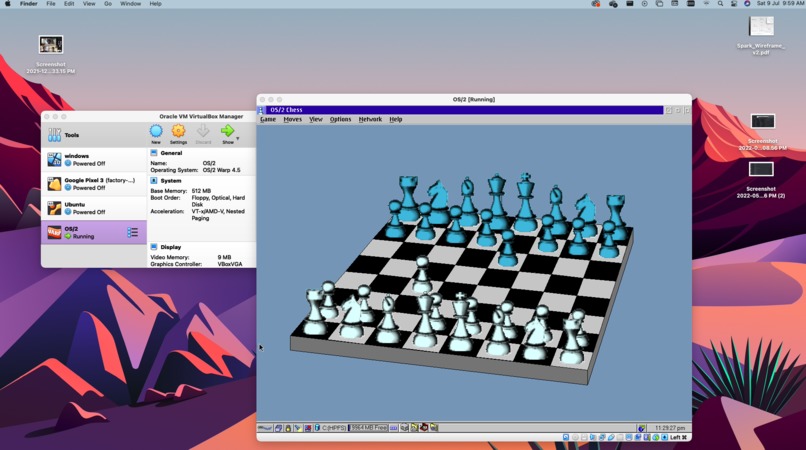This screenshot has height=450, width=806.
Task: Select the windows virtual machine
Action: pos(94,159)
